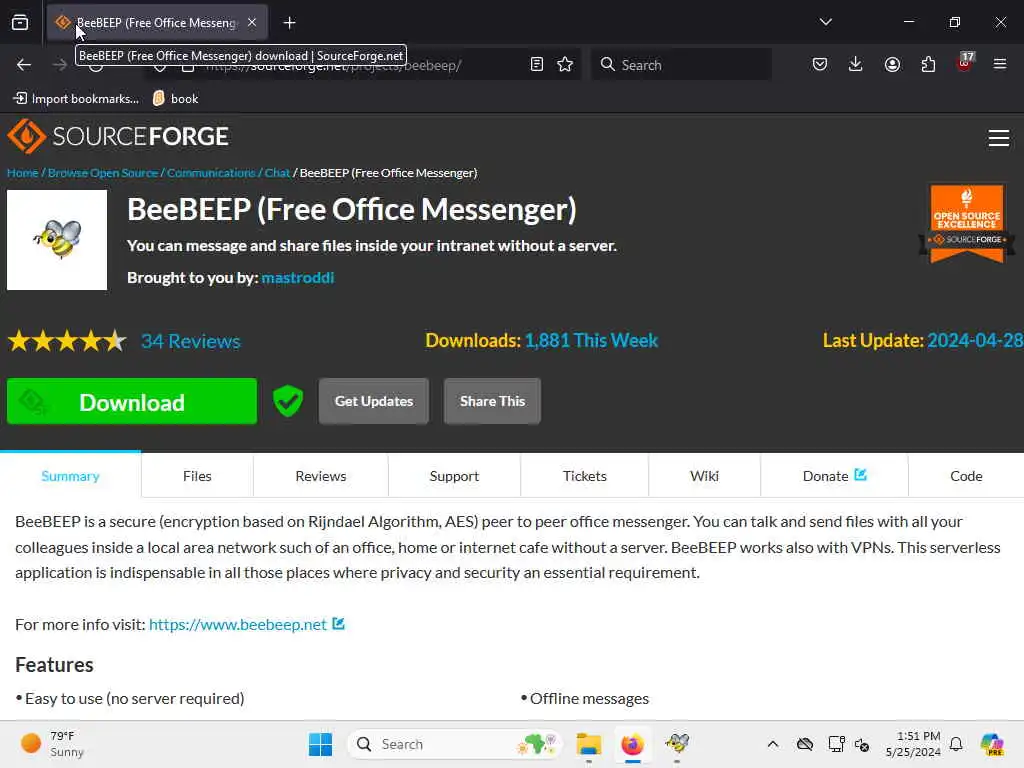Toggle reader view in address bar
Screen dimensions: 1024x768
click(x=537, y=64)
